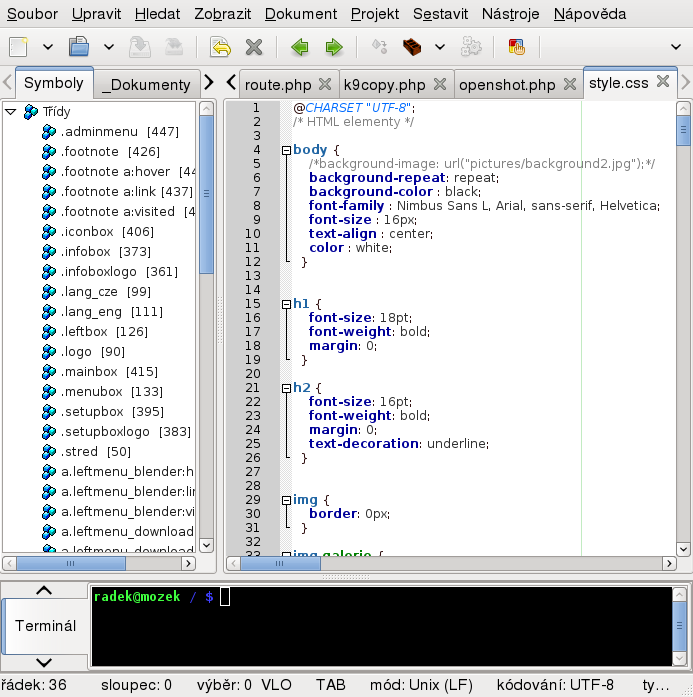Switch to the Dokumenty sidebar tab
The image size is (693, 697).
(146, 85)
